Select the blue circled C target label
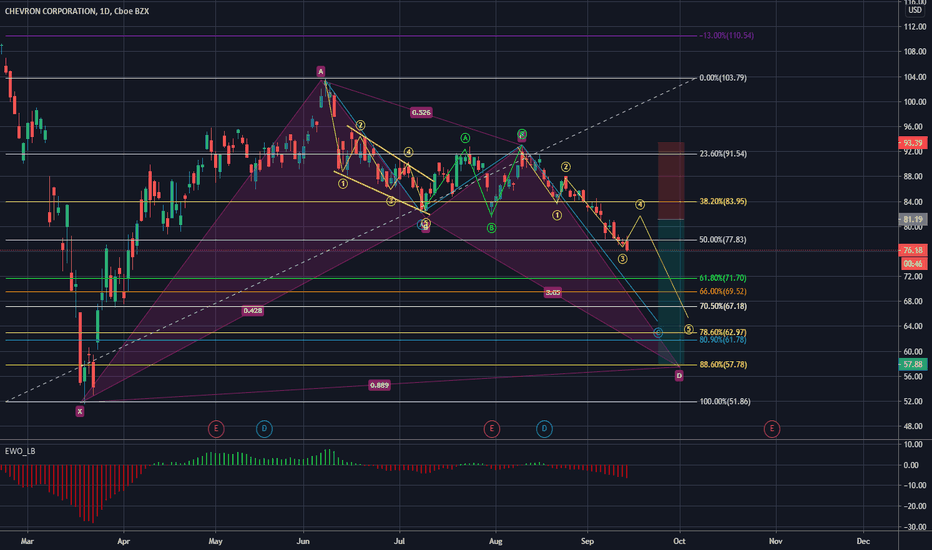 658,332
